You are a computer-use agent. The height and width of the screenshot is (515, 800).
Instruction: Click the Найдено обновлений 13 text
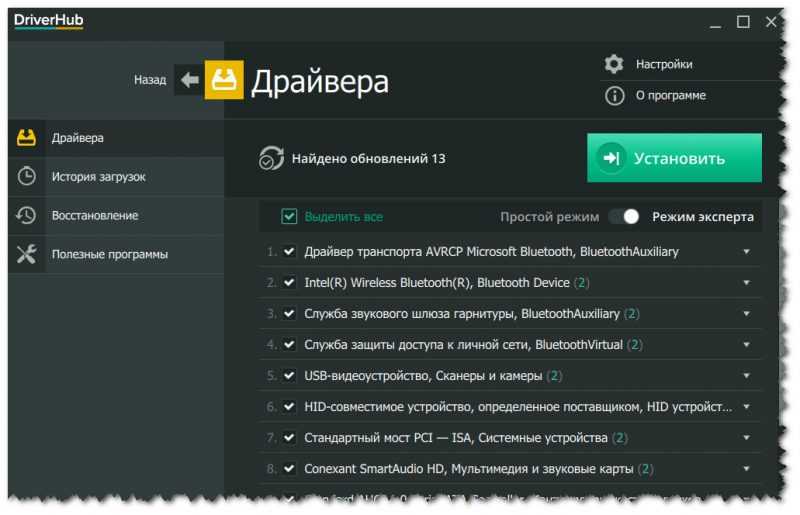tap(368, 159)
